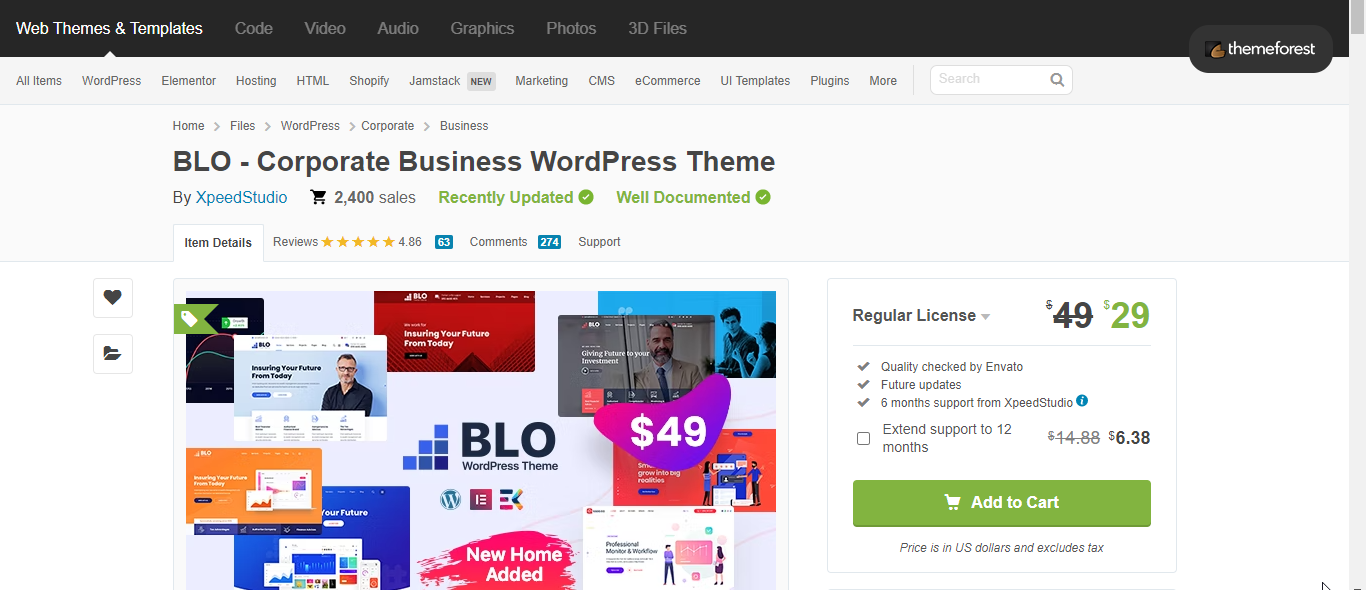Select Shopify category
This screenshot has height=590, width=1366.
[x=369, y=81]
